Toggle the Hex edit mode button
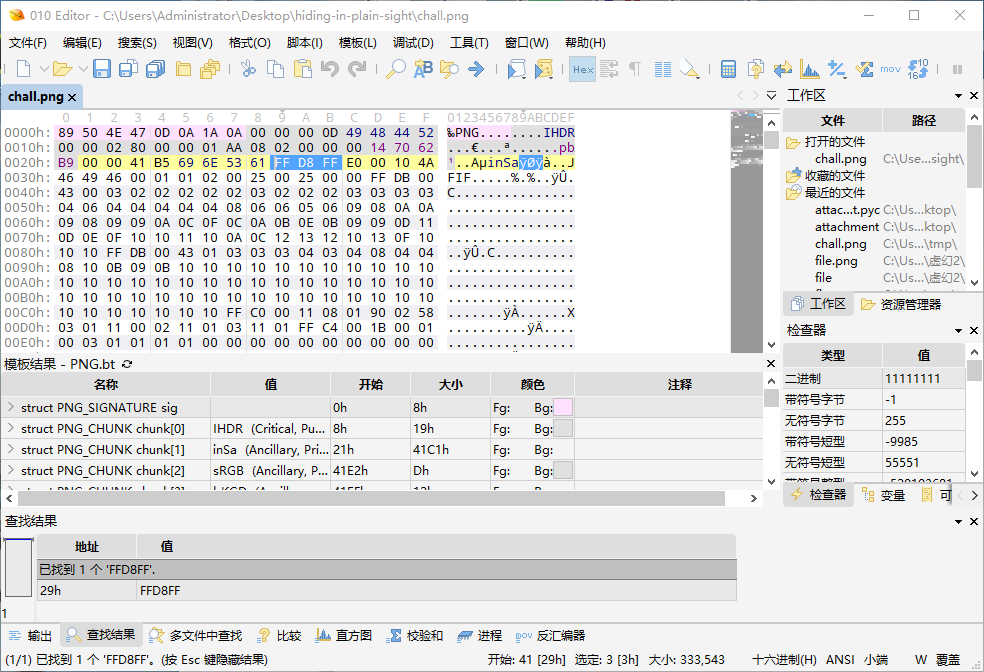Viewport: 984px width, 672px height. [583, 69]
